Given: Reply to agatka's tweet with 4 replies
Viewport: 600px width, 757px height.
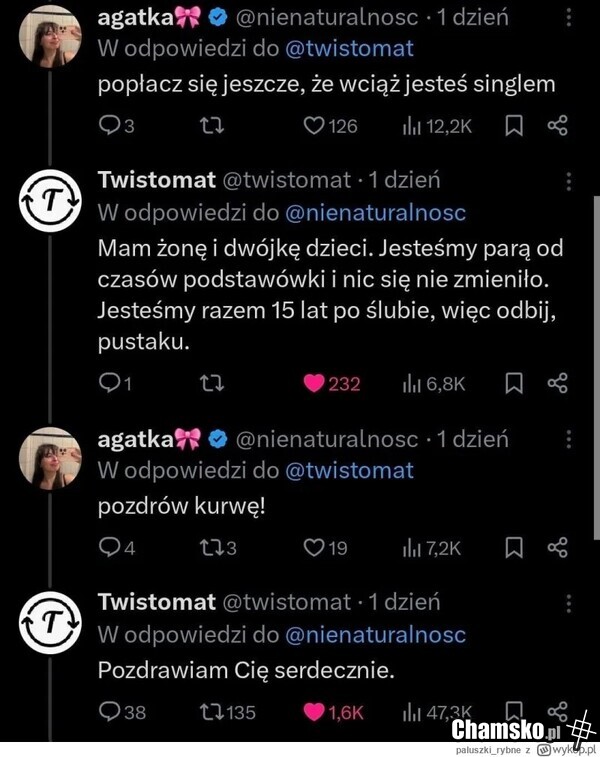Looking at the screenshot, I should [108, 547].
